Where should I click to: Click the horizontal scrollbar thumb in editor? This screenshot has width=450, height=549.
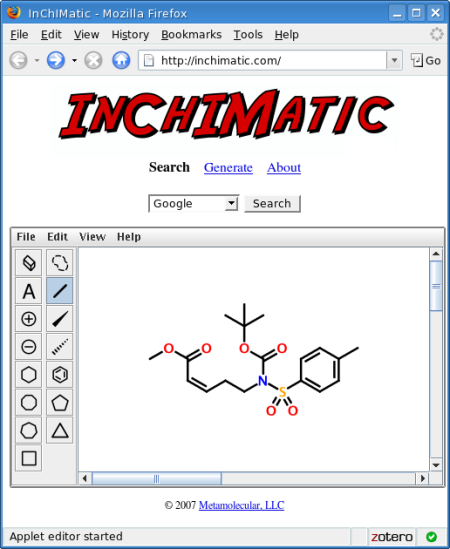[157, 478]
